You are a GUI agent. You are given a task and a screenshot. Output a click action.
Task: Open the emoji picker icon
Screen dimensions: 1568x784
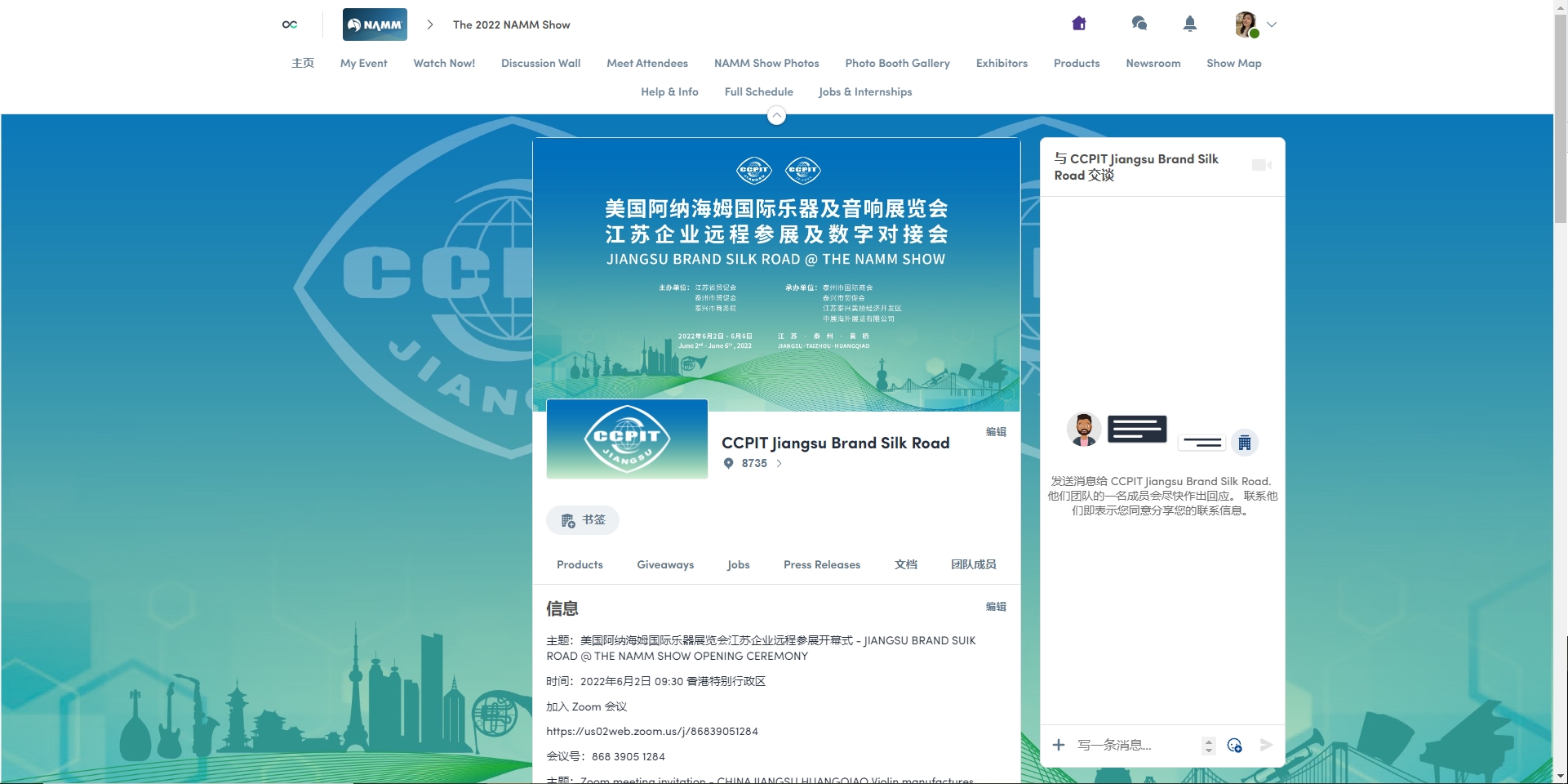pyautogui.click(x=1235, y=745)
